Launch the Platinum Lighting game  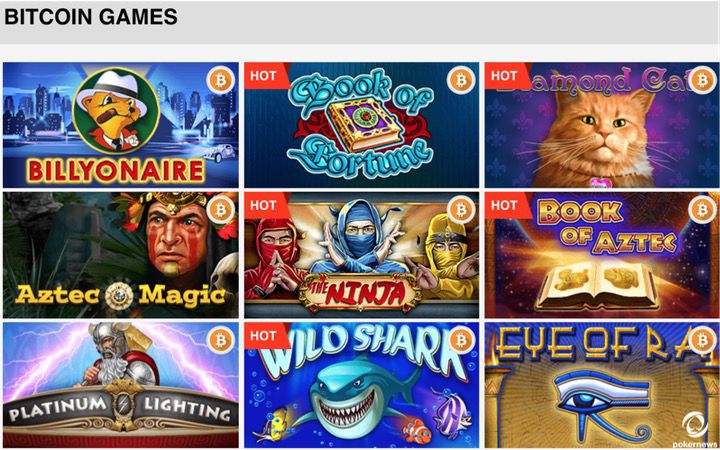click(x=121, y=385)
